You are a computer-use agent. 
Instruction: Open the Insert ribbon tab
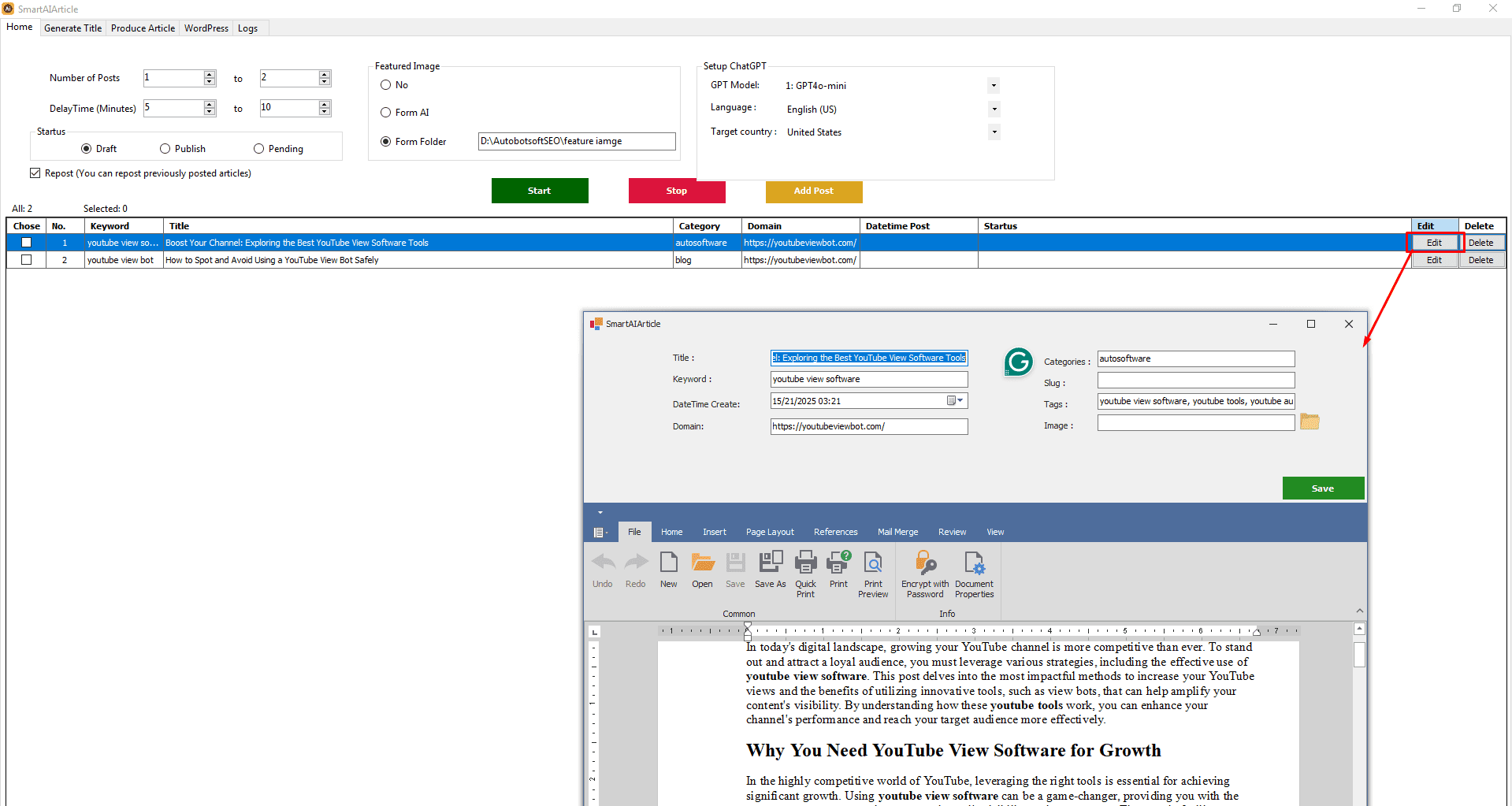pyautogui.click(x=715, y=533)
